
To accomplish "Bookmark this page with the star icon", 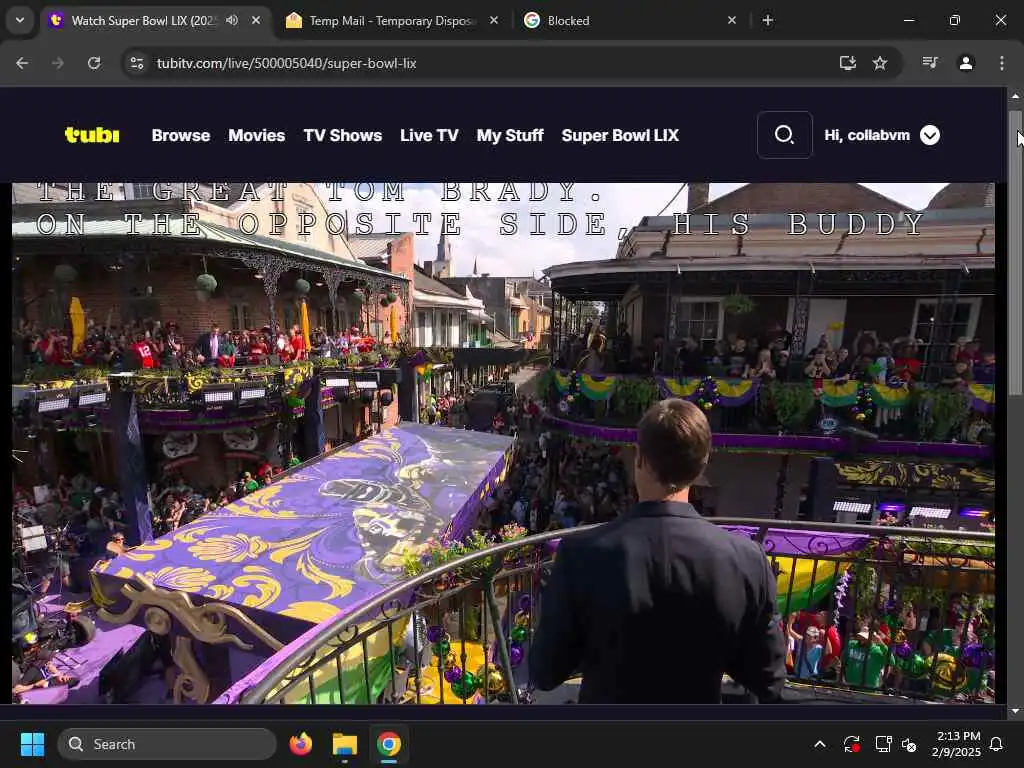I will (x=880, y=63).
